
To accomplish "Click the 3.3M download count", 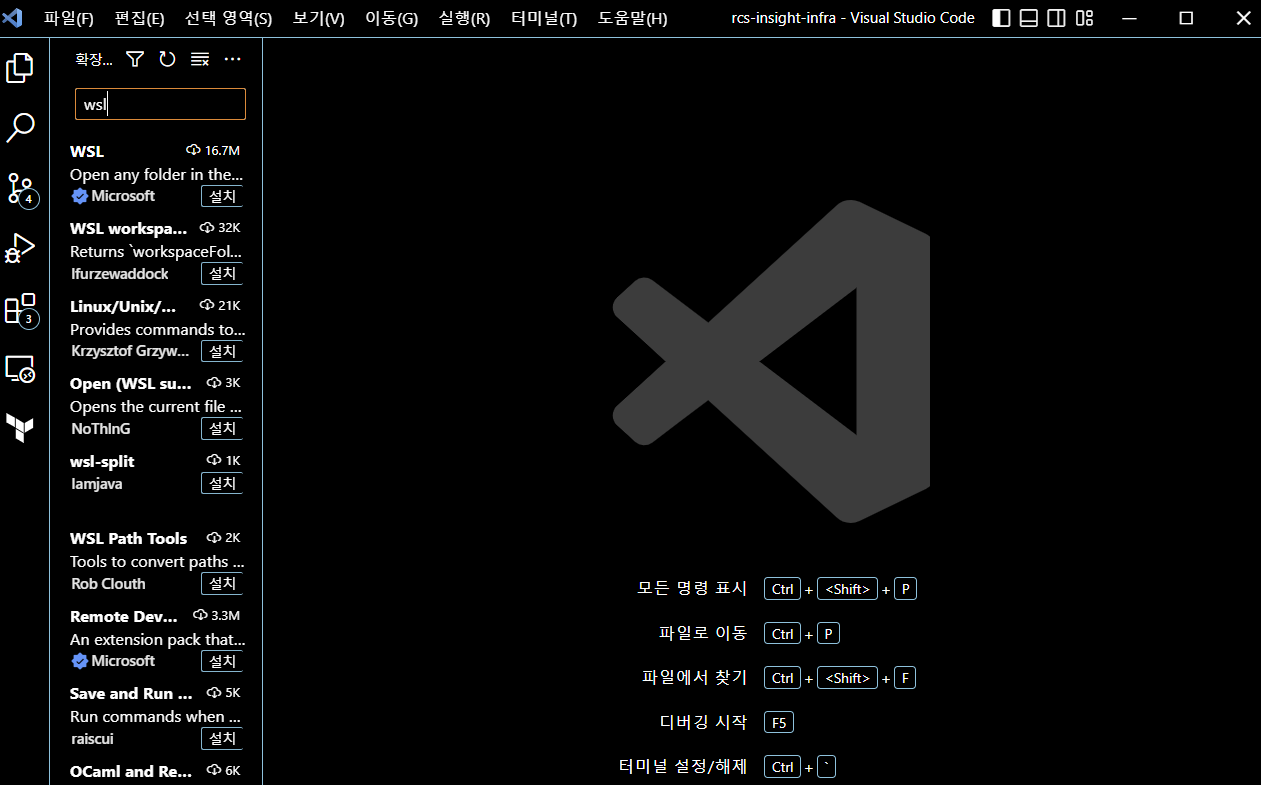I will tap(217, 615).
